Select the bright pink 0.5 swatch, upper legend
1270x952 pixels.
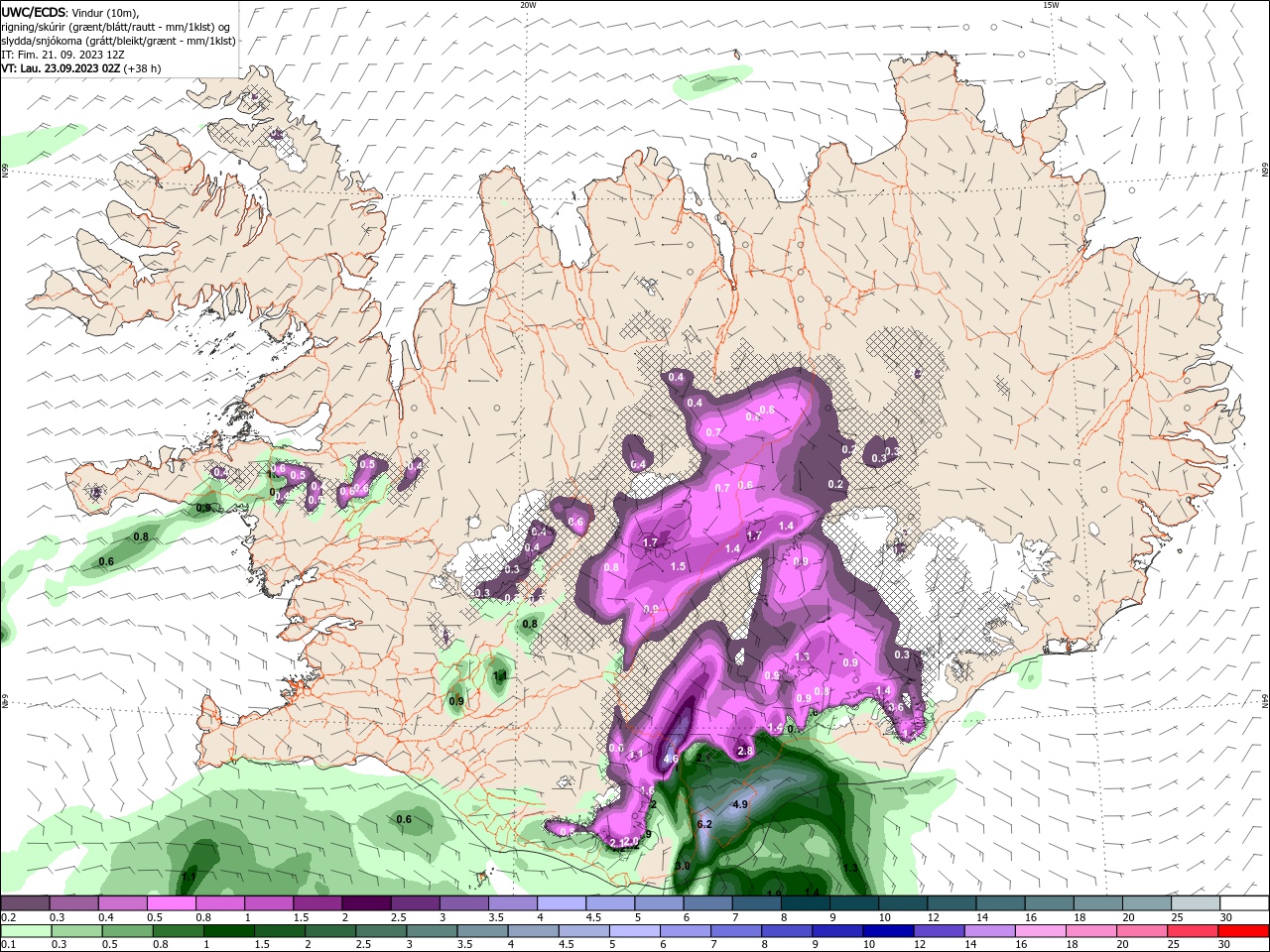171,903
